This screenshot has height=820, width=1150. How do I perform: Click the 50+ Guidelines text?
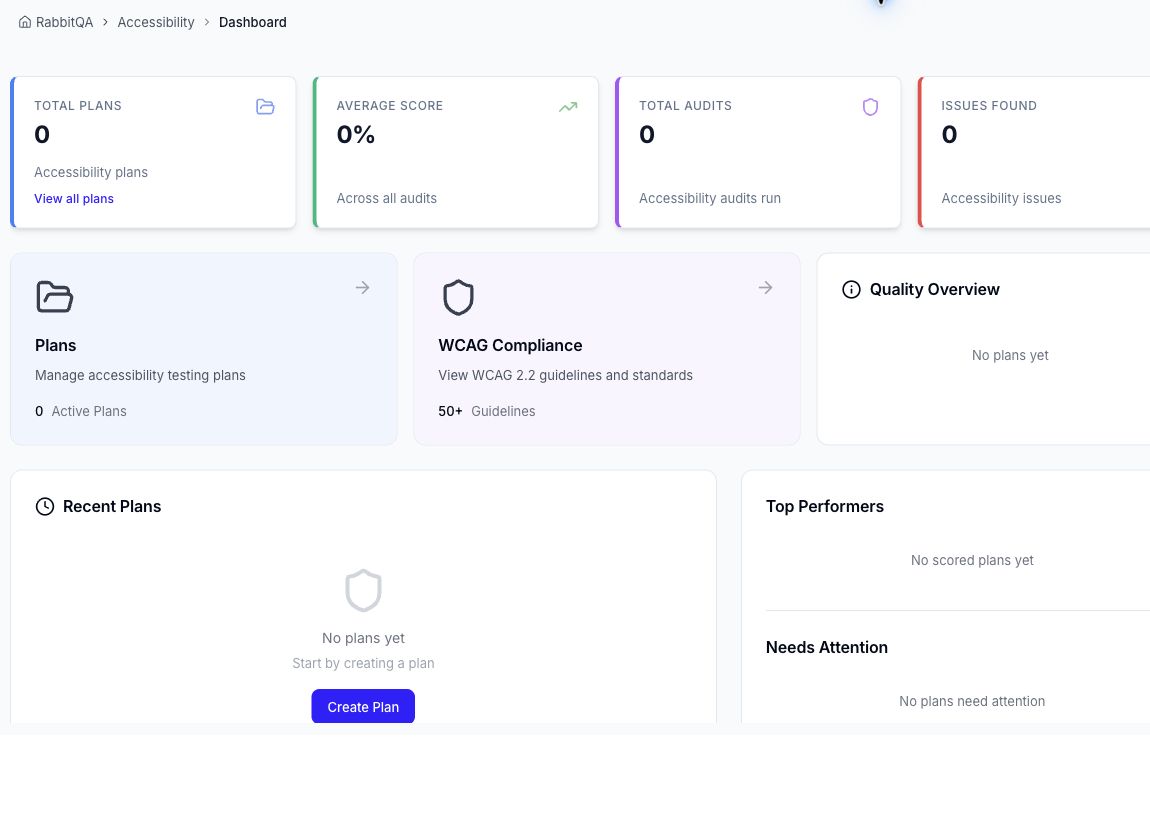(487, 411)
